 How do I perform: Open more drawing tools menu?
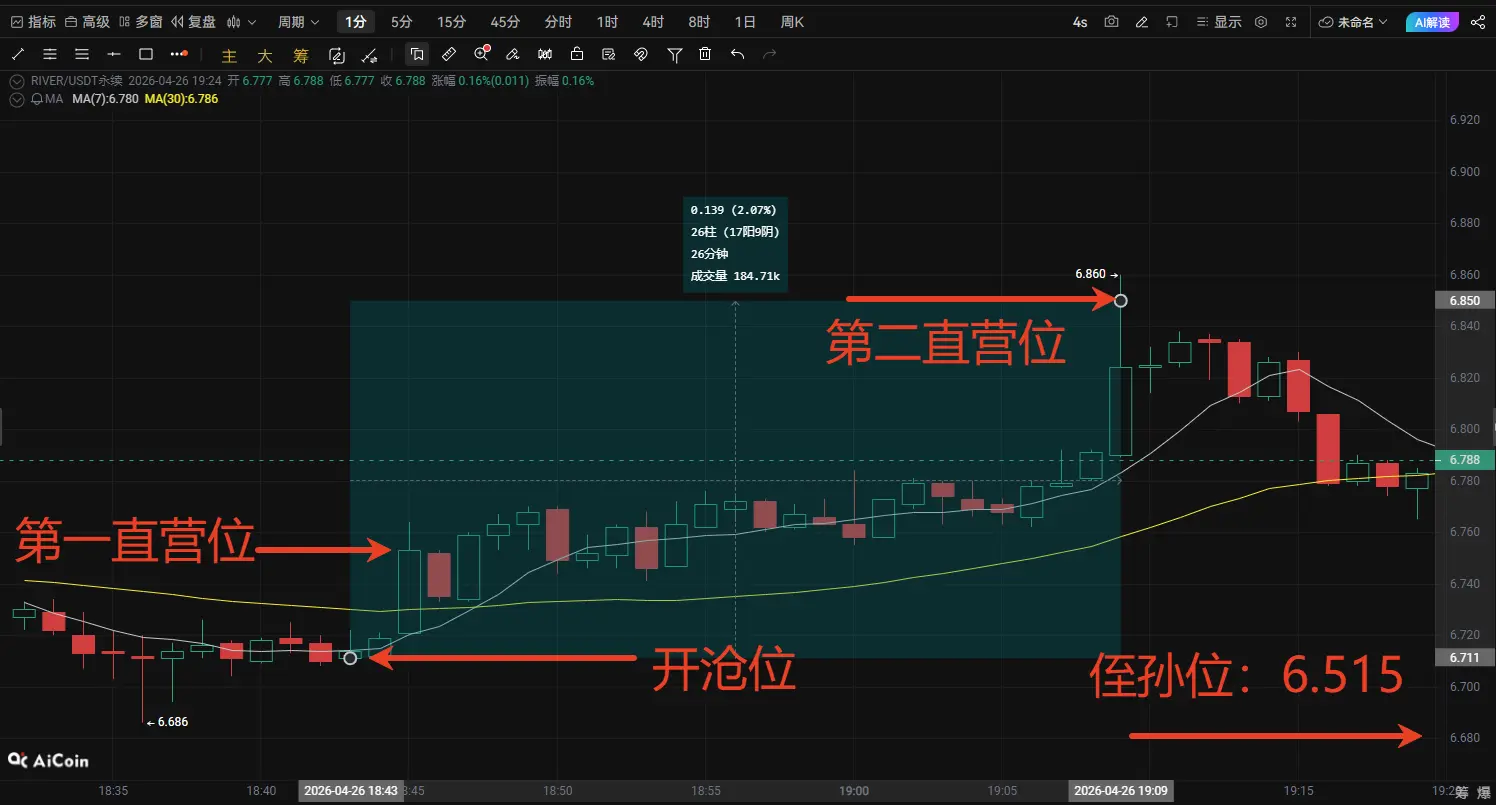click(x=179, y=54)
